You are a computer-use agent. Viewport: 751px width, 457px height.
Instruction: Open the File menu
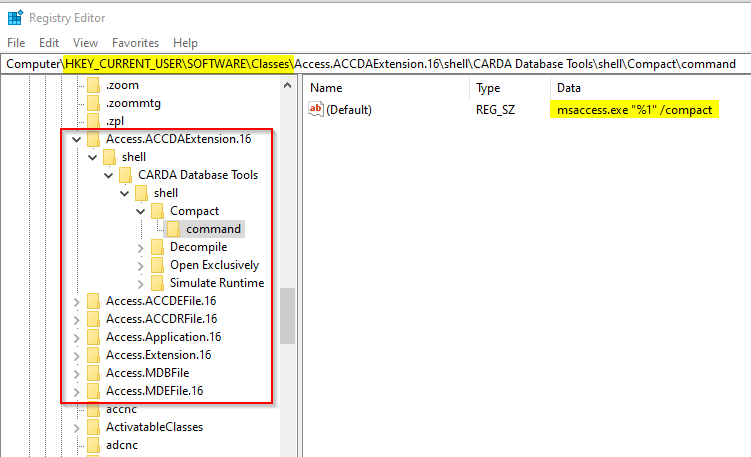16,43
